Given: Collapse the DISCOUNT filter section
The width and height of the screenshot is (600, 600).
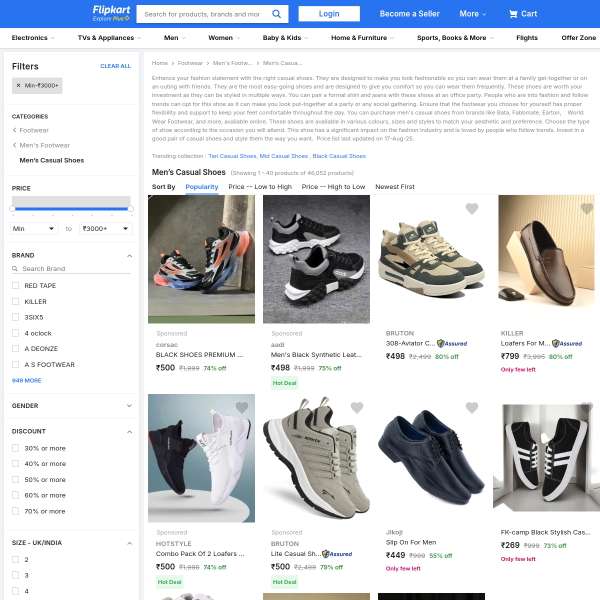Looking at the screenshot, I should tap(129, 432).
